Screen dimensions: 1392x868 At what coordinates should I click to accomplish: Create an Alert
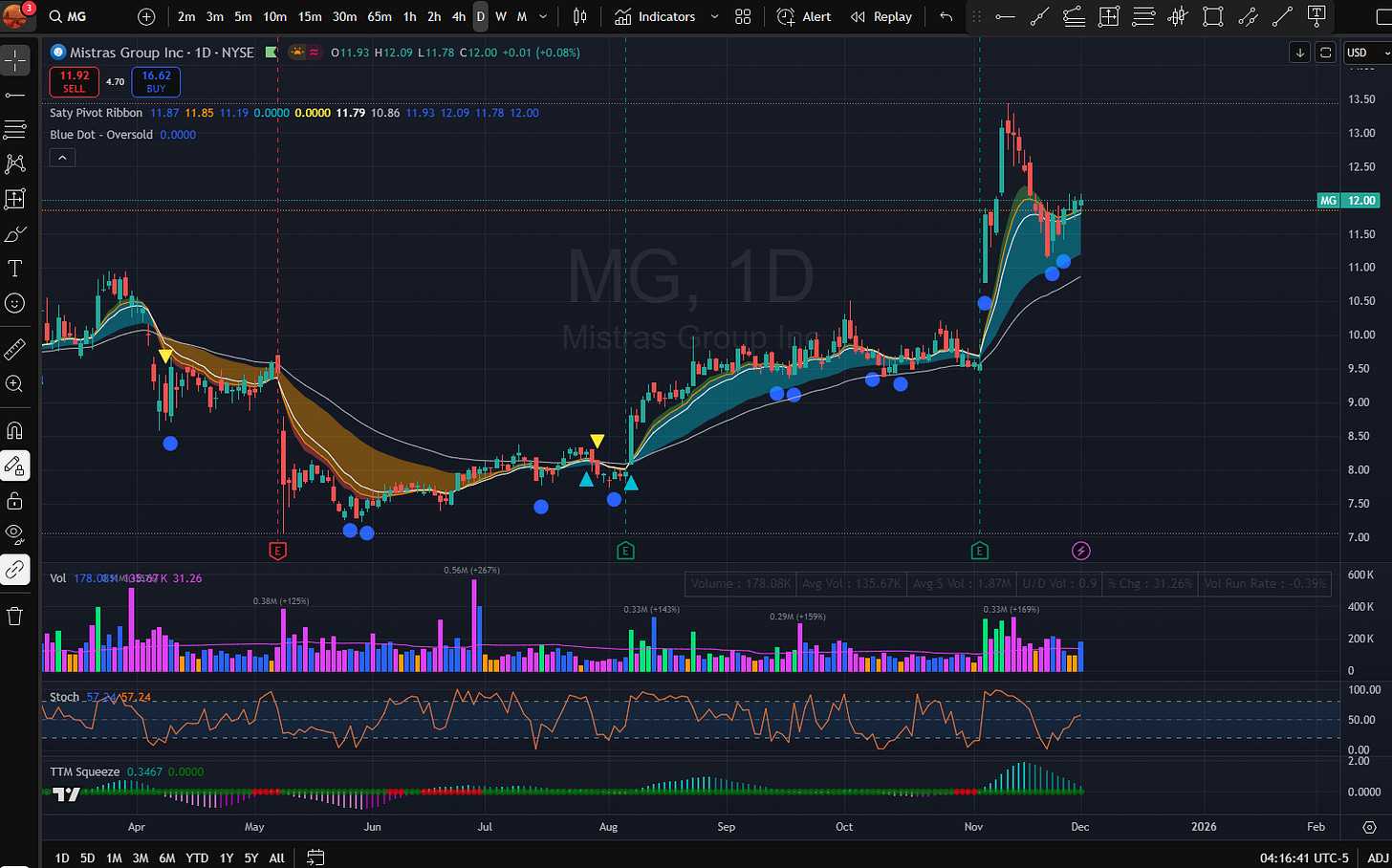(x=804, y=16)
